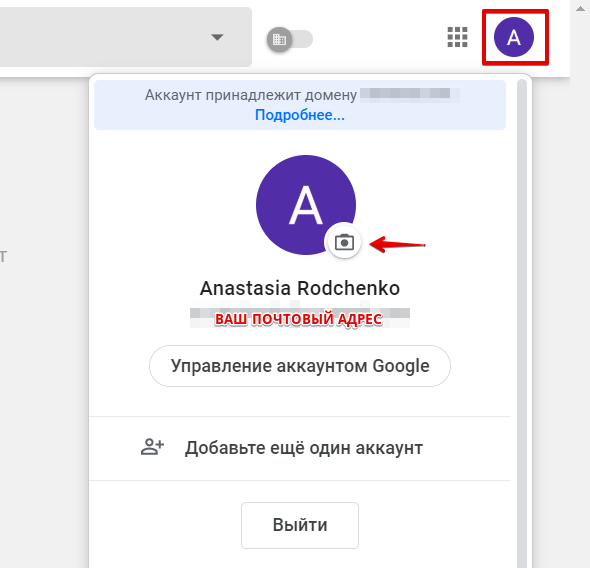Select Добавьте ещё один аккаунт
Image resolution: width=590 pixels, height=568 pixels.
coord(300,448)
